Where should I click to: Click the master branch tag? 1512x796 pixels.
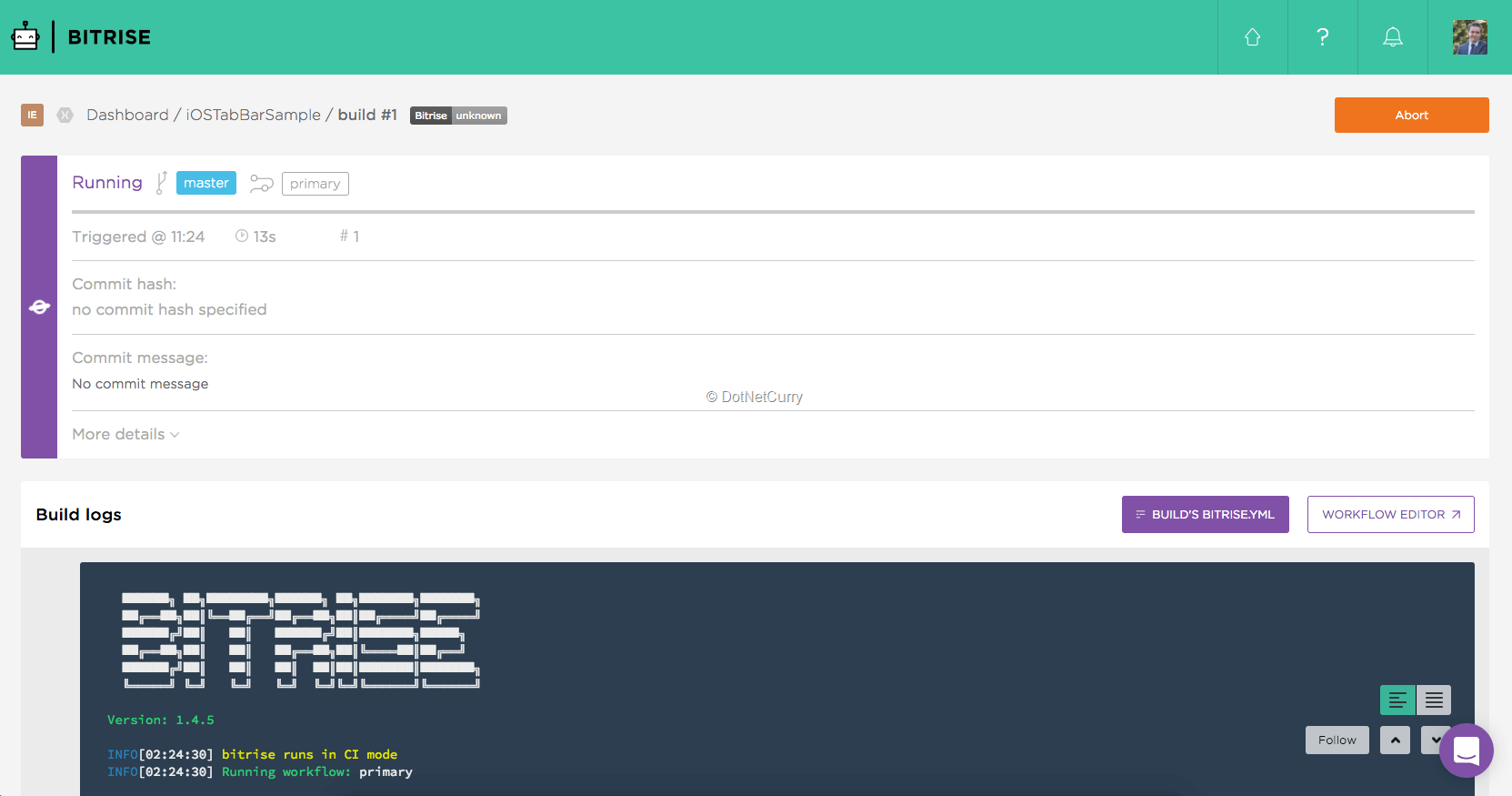[x=206, y=183]
